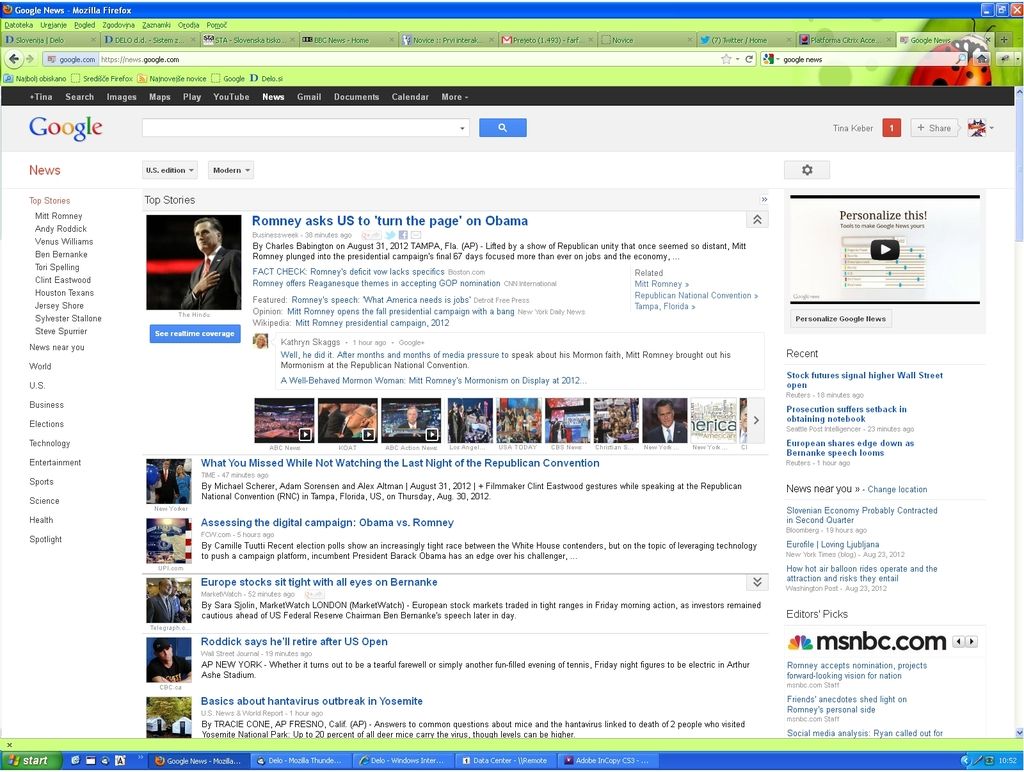Open Romney asks US to 'turn the page' headline
The width and height of the screenshot is (1024, 772).
point(390,221)
